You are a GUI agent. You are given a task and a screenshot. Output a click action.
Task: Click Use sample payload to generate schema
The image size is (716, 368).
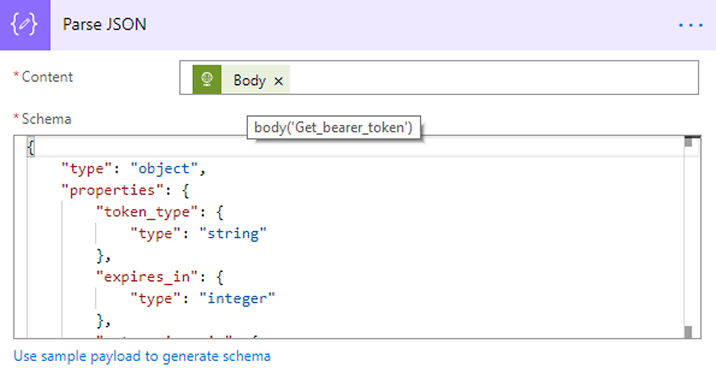(142, 356)
